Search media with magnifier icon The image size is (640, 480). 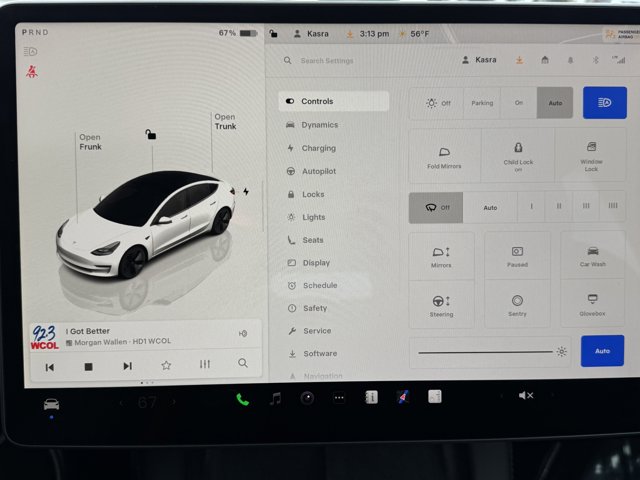pos(243,363)
